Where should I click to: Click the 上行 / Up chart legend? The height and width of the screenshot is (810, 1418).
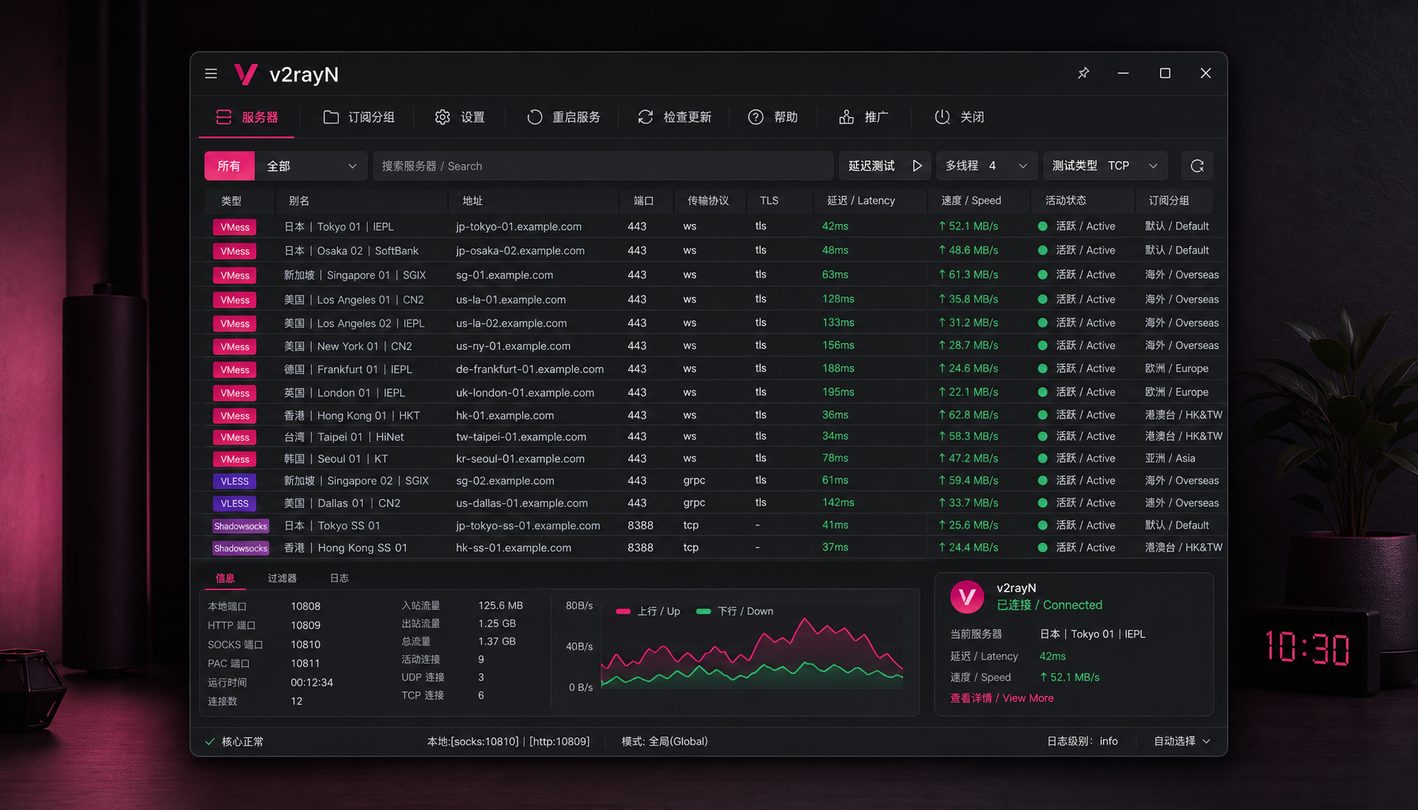click(x=648, y=611)
